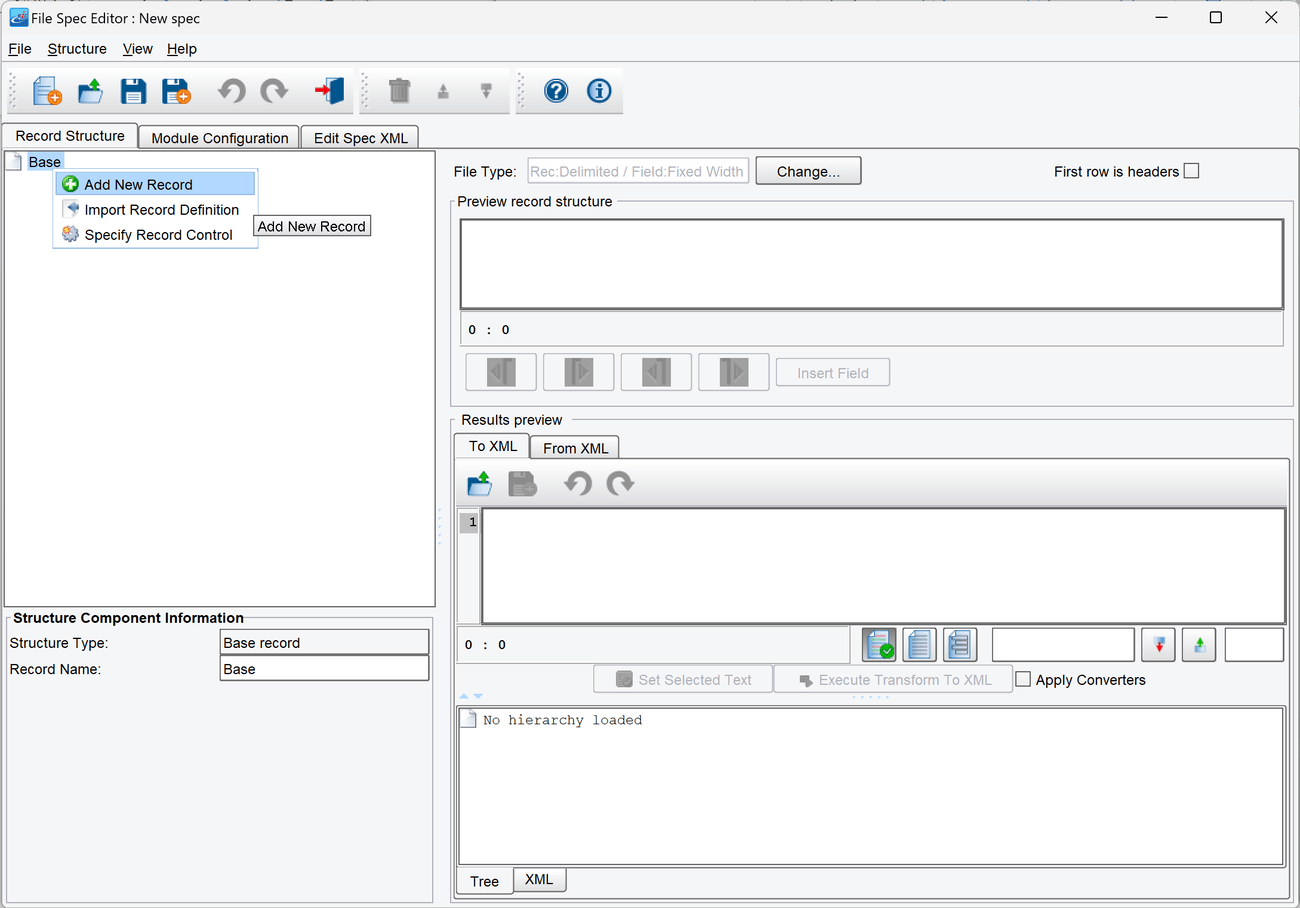Click the move up arrow icon in toolbar
The image size is (1300, 908).
(x=443, y=91)
